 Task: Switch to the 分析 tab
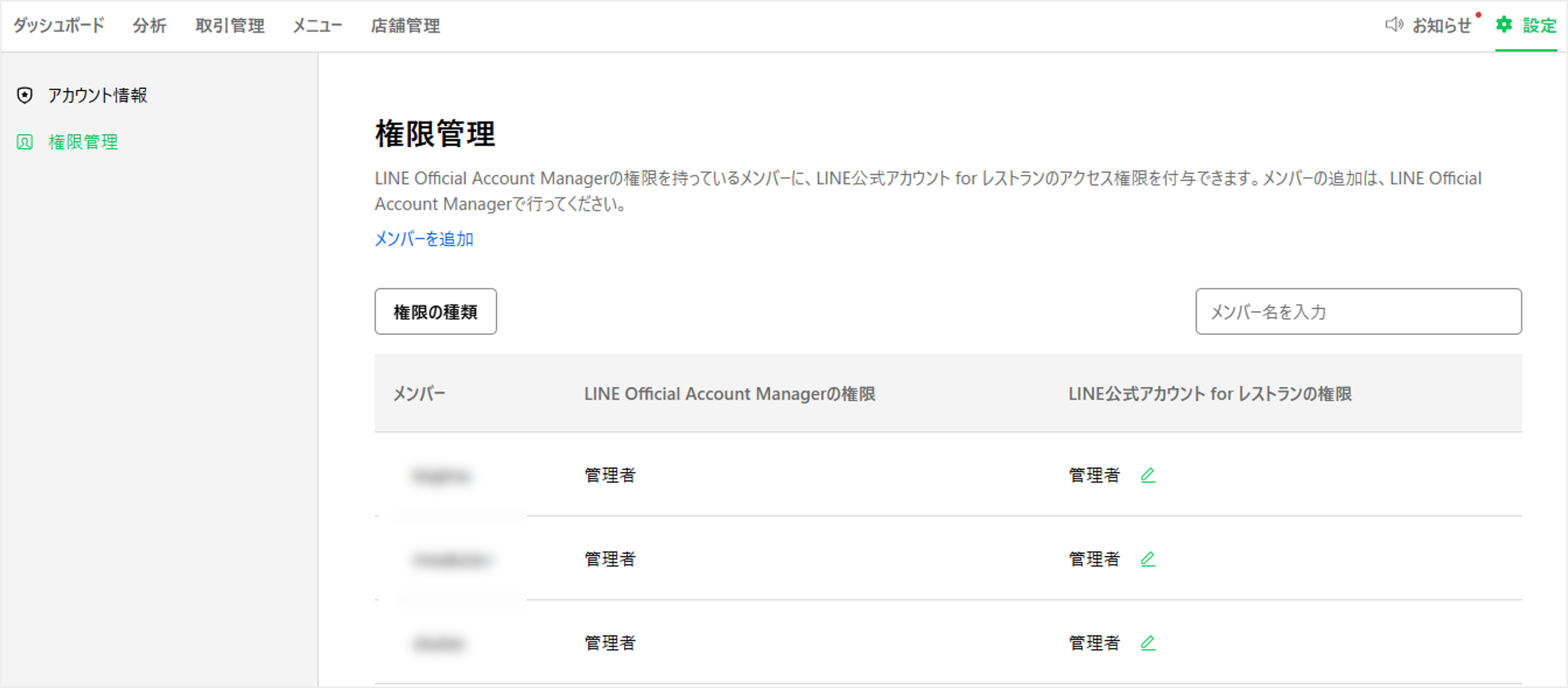149,25
